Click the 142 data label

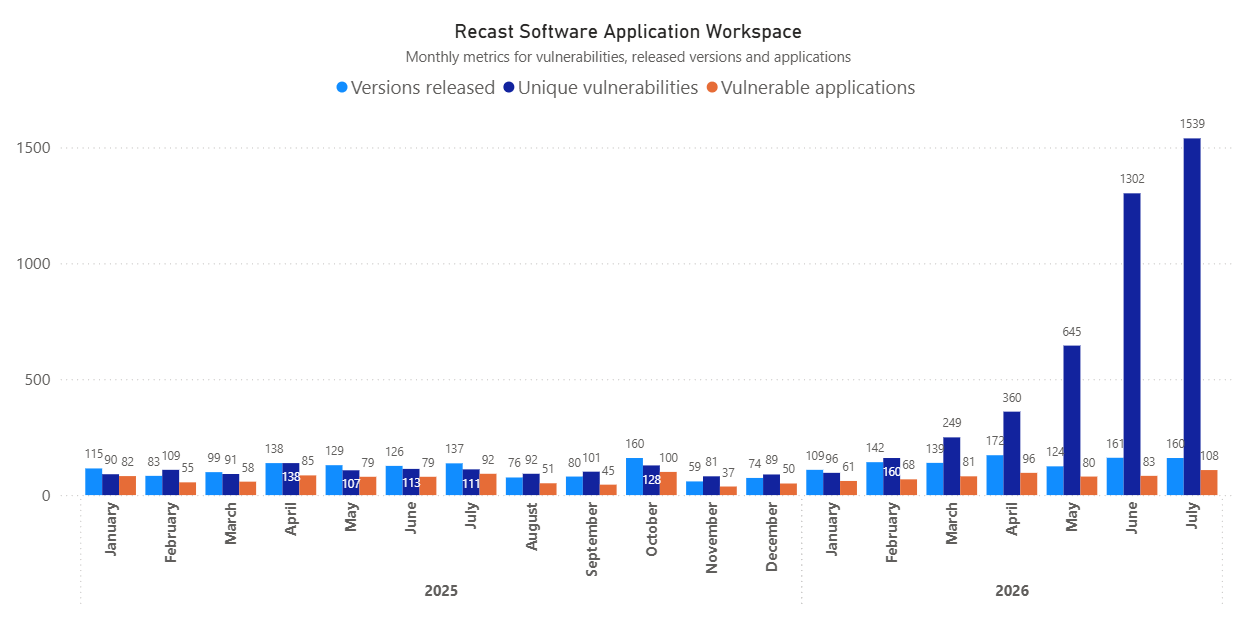[x=876, y=448]
